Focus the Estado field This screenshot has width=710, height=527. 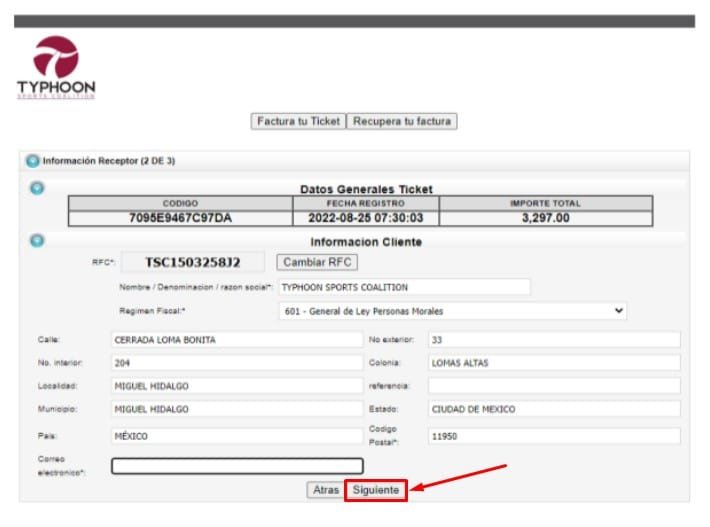point(554,409)
